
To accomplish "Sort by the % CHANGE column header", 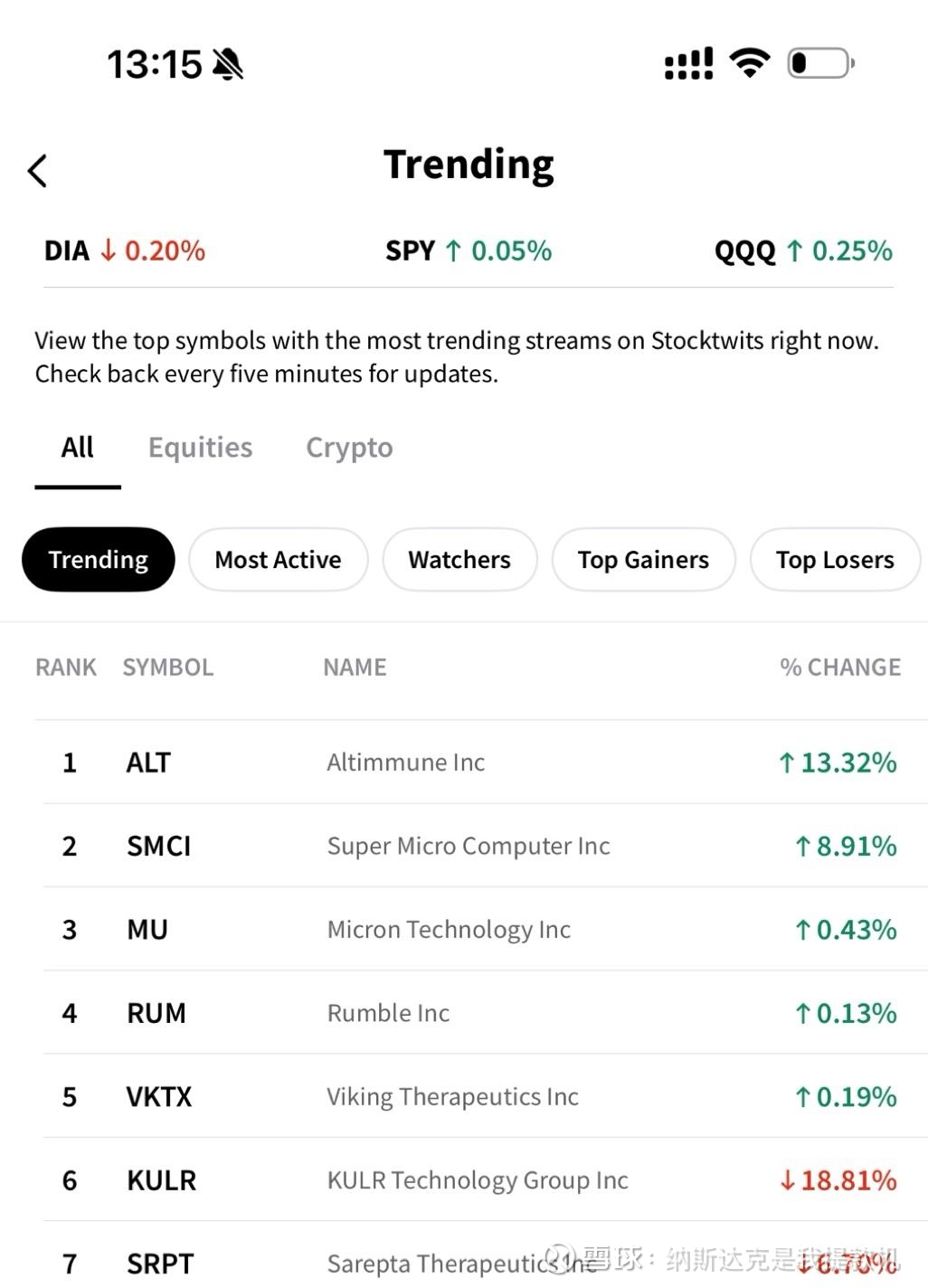I will (x=839, y=668).
